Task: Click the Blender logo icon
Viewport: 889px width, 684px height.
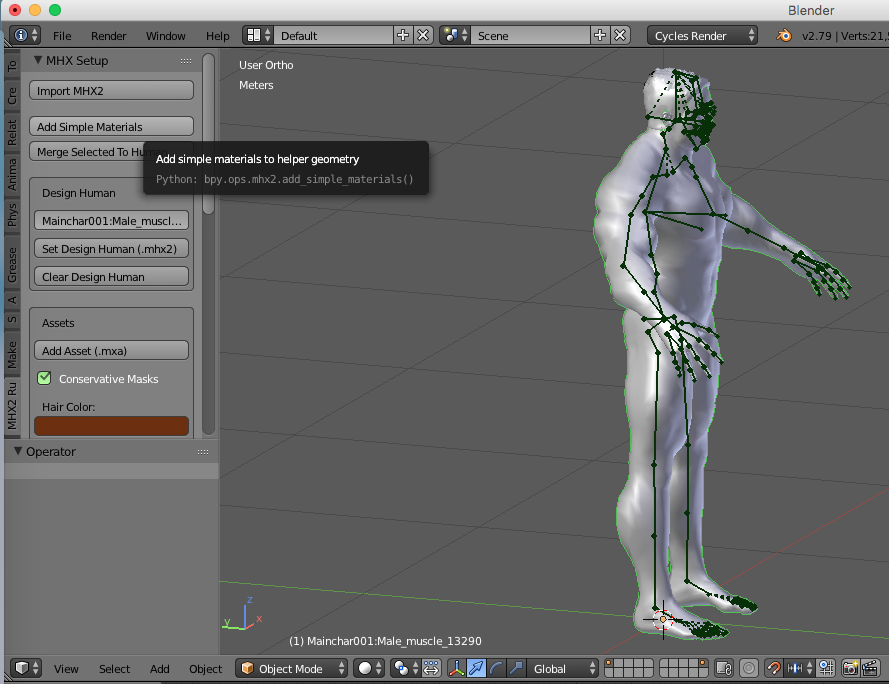Action: point(784,36)
